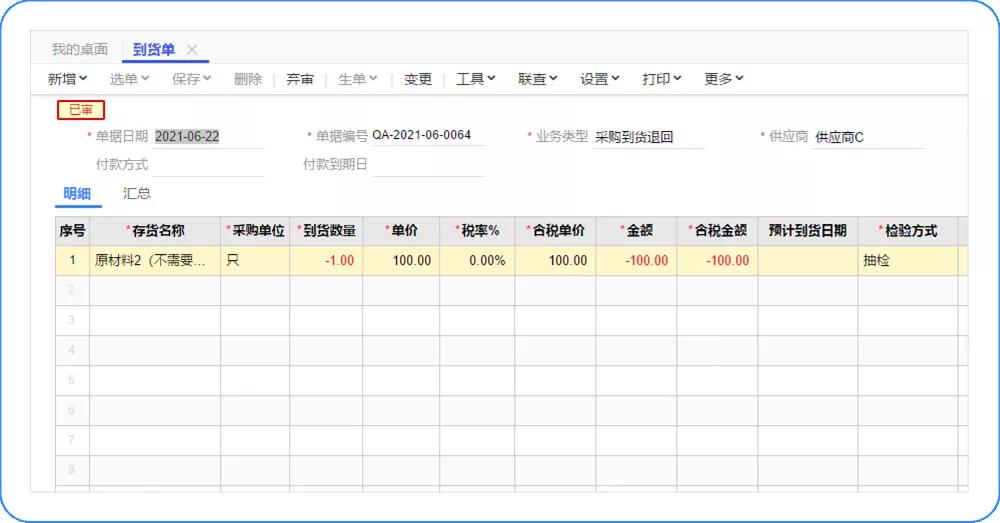Click the 含税单价 column header
This screenshot has width=1000, height=523.
[x=555, y=231]
